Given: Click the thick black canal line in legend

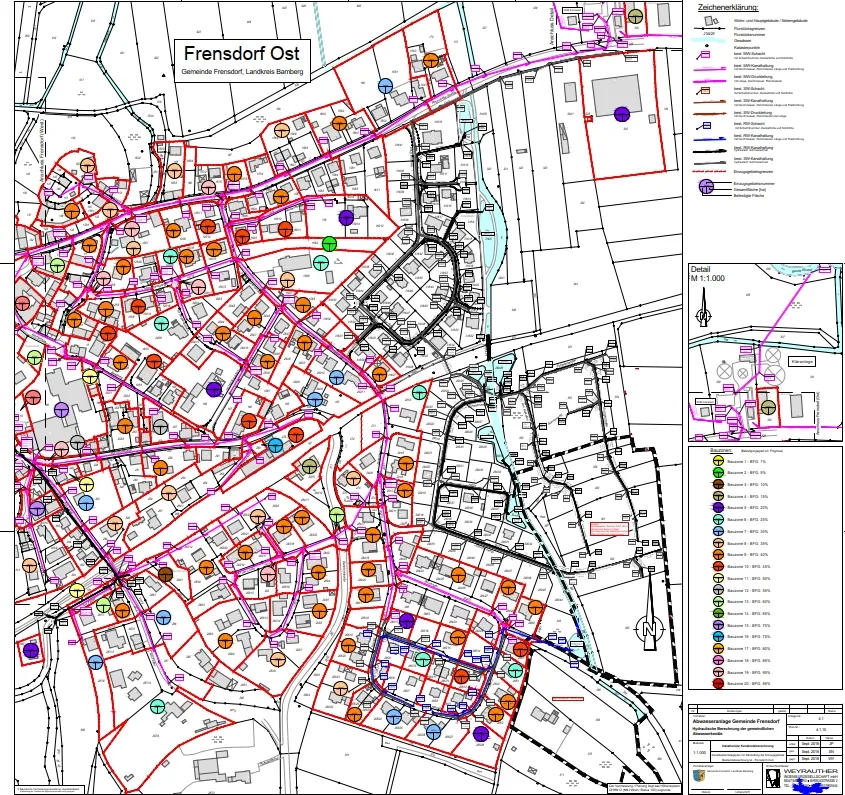Looking at the screenshot, I should [709, 150].
